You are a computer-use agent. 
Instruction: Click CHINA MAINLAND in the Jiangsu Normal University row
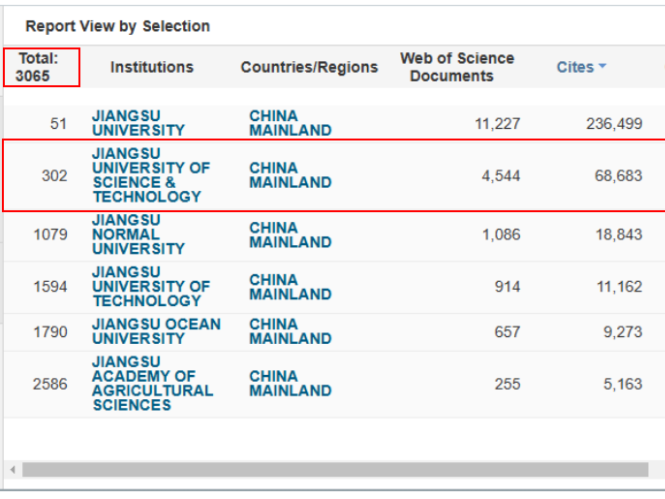[290, 235]
